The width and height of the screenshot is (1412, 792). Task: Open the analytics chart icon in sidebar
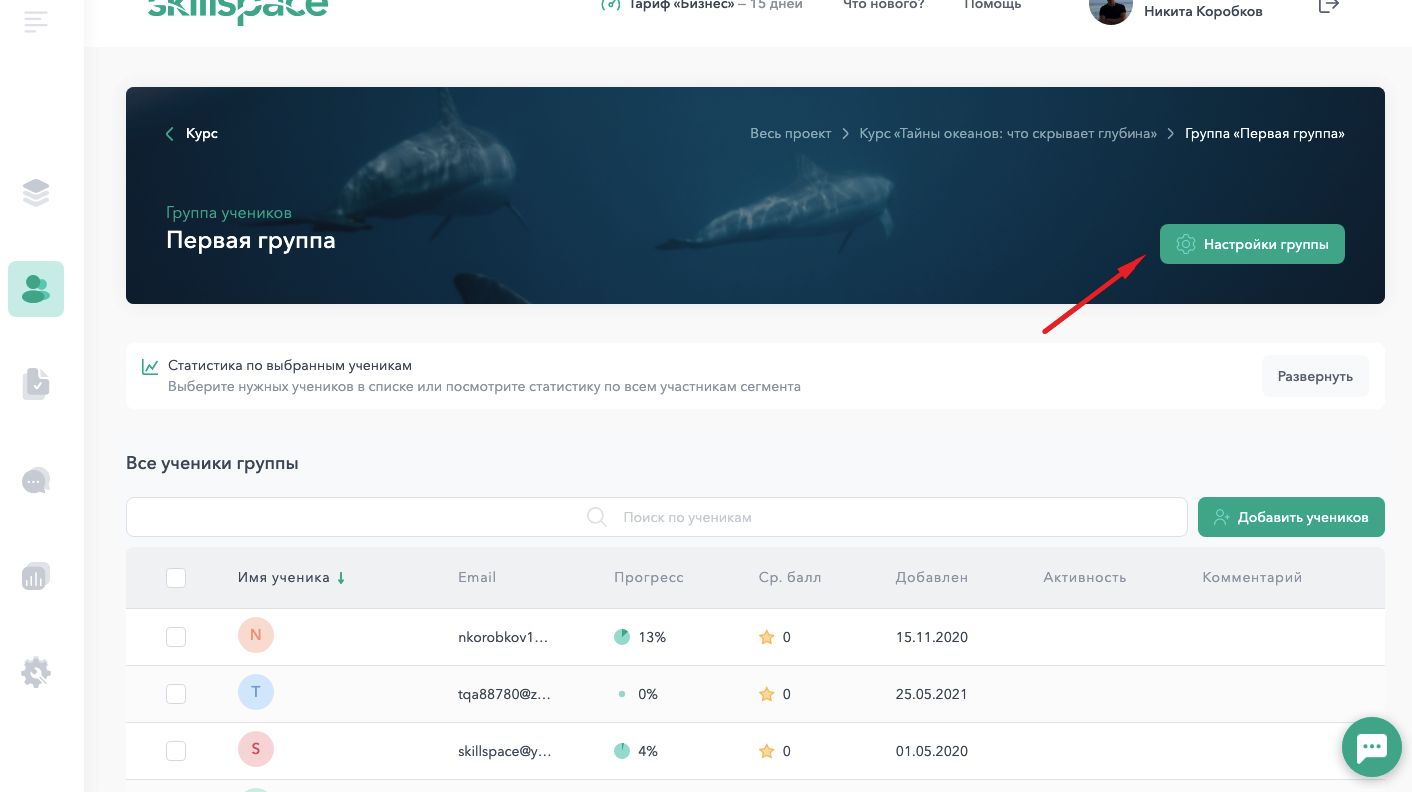click(36, 576)
